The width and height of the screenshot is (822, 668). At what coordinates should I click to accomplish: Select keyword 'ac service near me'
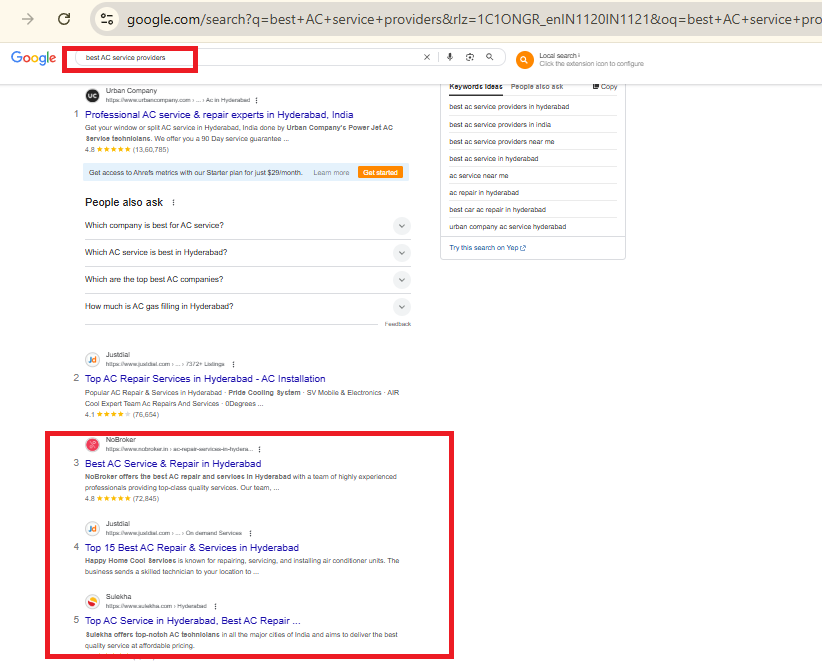479,176
